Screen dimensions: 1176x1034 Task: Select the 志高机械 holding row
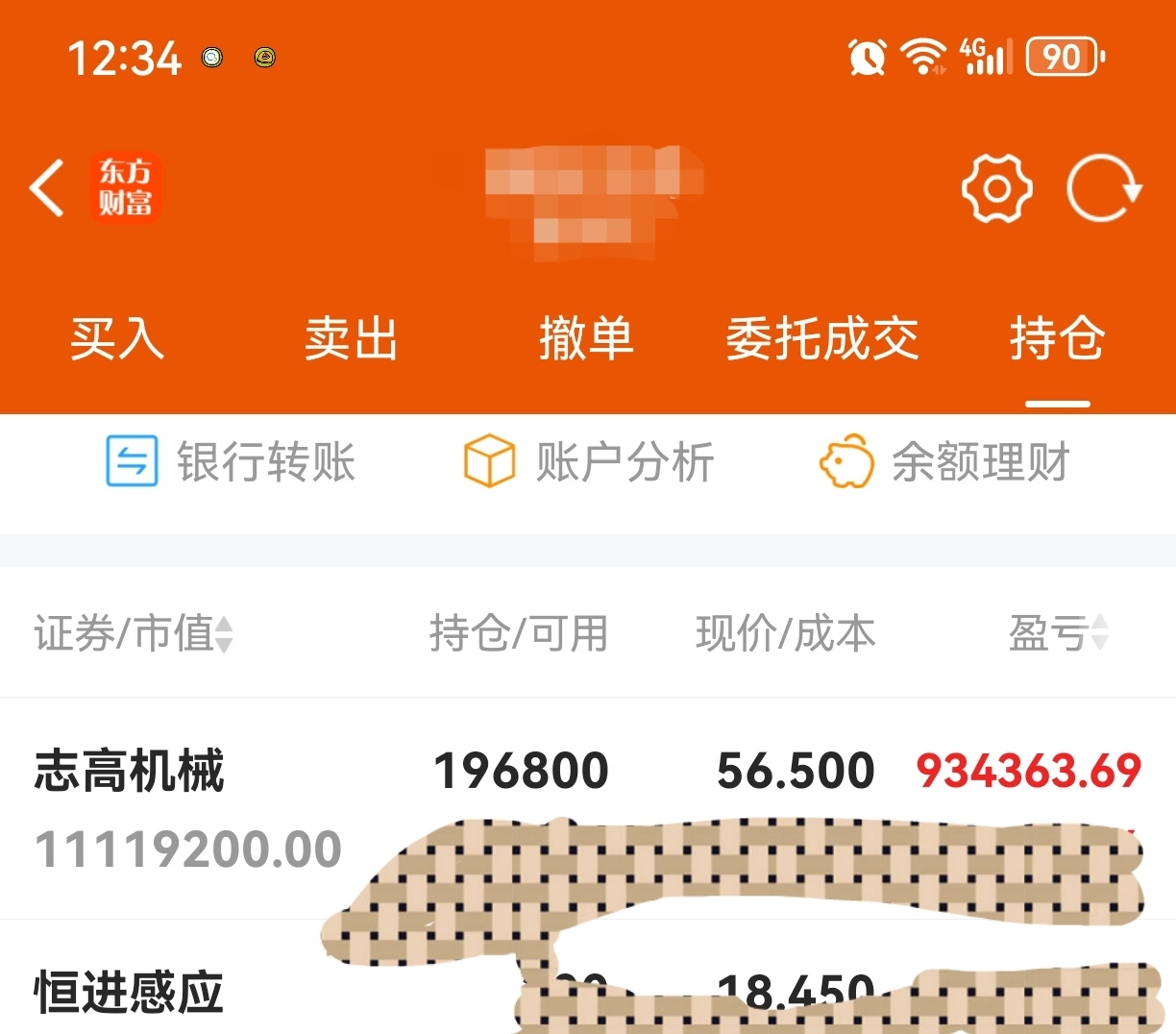(x=588, y=808)
